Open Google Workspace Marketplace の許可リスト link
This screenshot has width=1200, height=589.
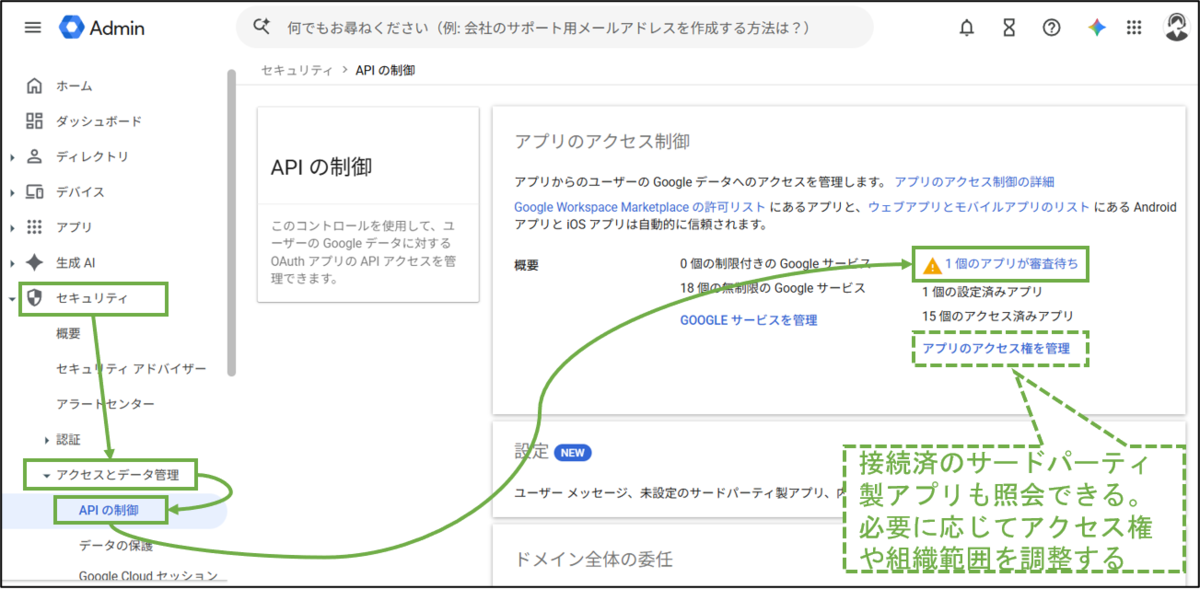pyautogui.click(x=640, y=206)
